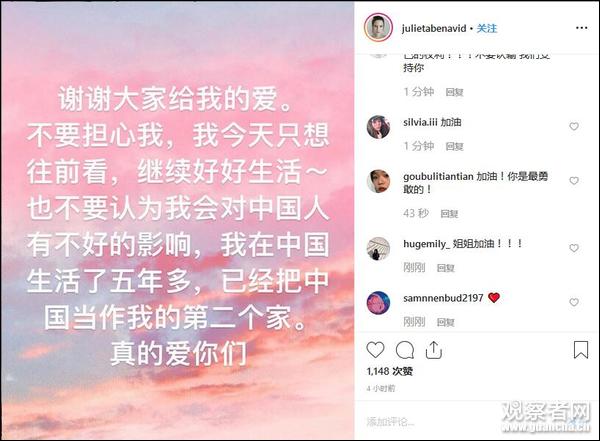
Task: Open julietabenavid profile avatar
Action: [378, 28]
